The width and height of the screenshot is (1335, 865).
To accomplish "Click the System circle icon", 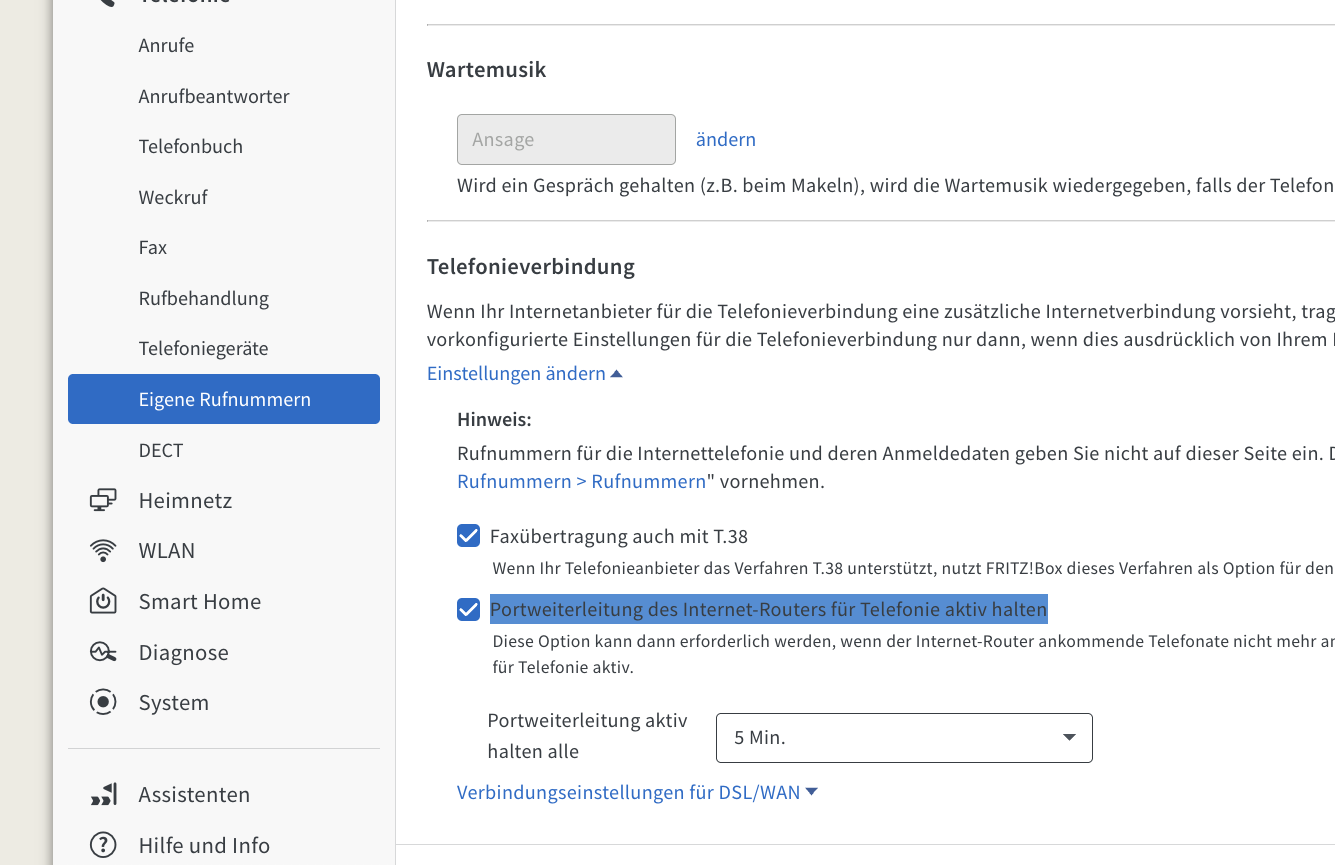I will [x=103, y=702].
